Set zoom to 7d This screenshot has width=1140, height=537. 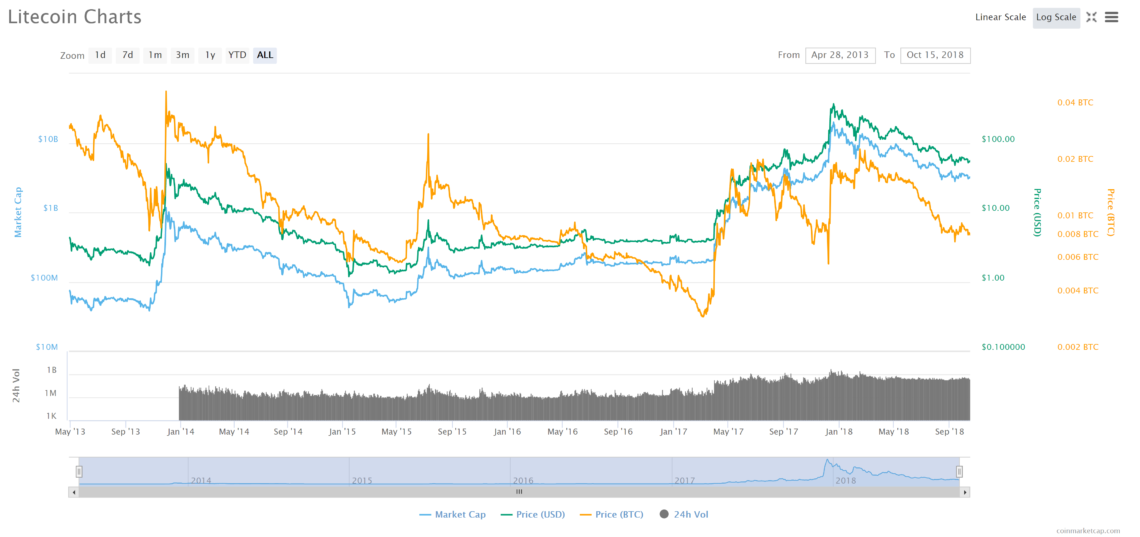tap(127, 55)
